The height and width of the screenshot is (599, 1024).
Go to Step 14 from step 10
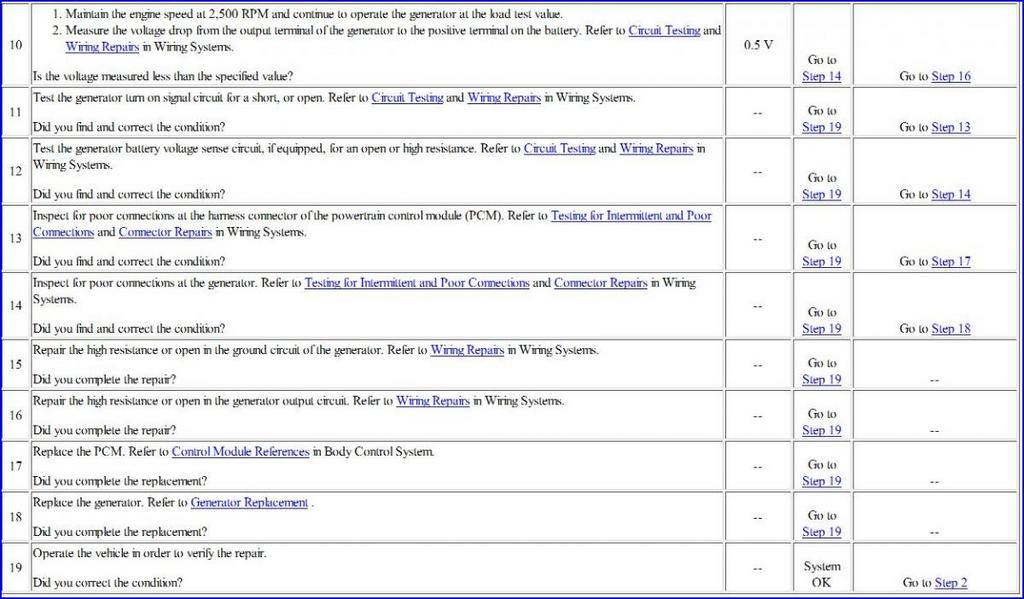click(822, 76)
